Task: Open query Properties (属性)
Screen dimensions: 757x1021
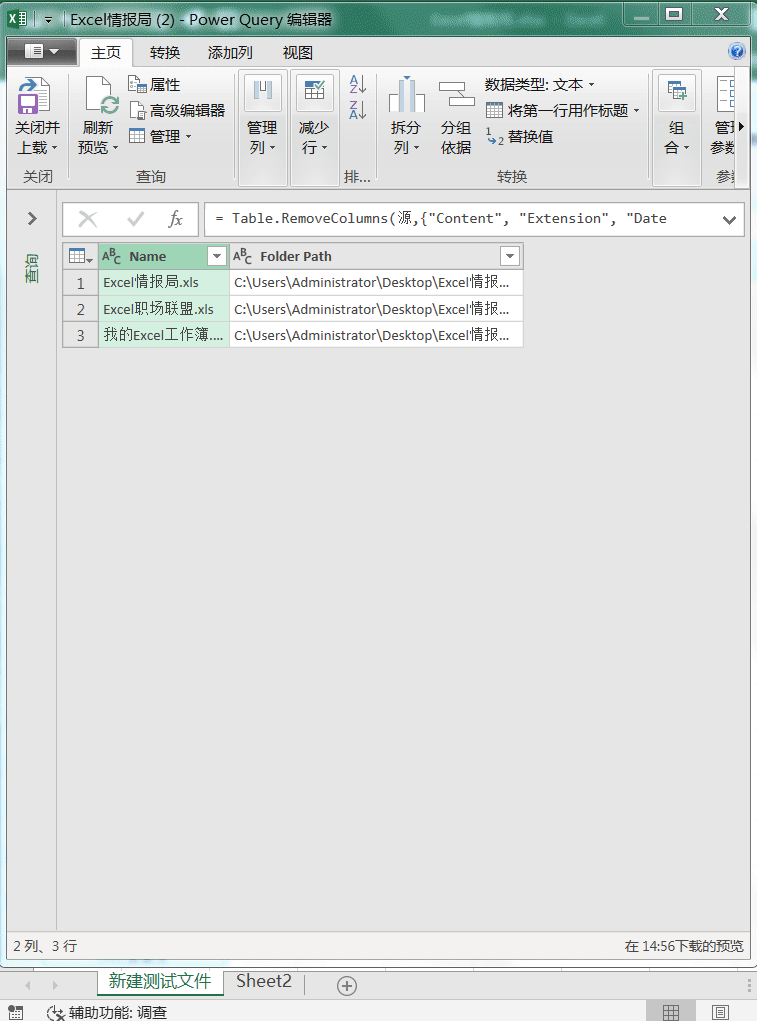Action: [x=154, y=85]
